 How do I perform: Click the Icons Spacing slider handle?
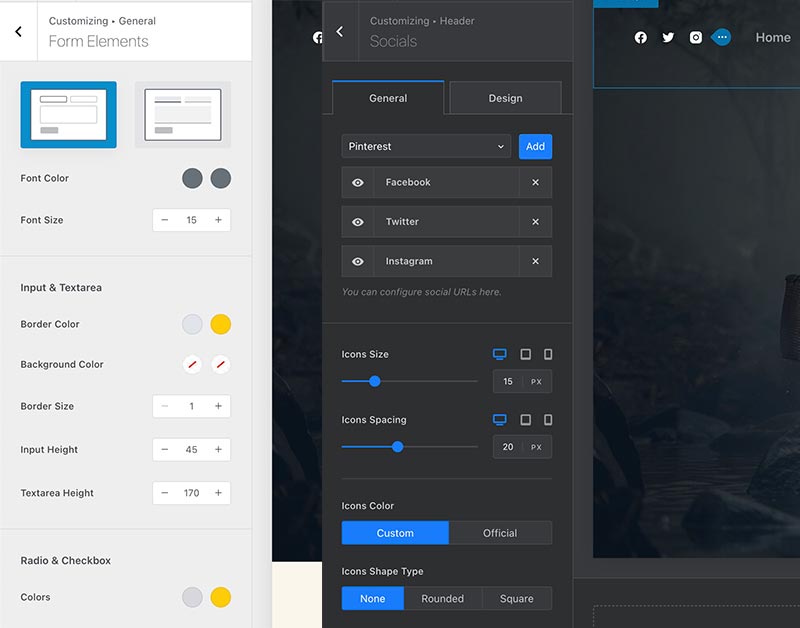397,447
